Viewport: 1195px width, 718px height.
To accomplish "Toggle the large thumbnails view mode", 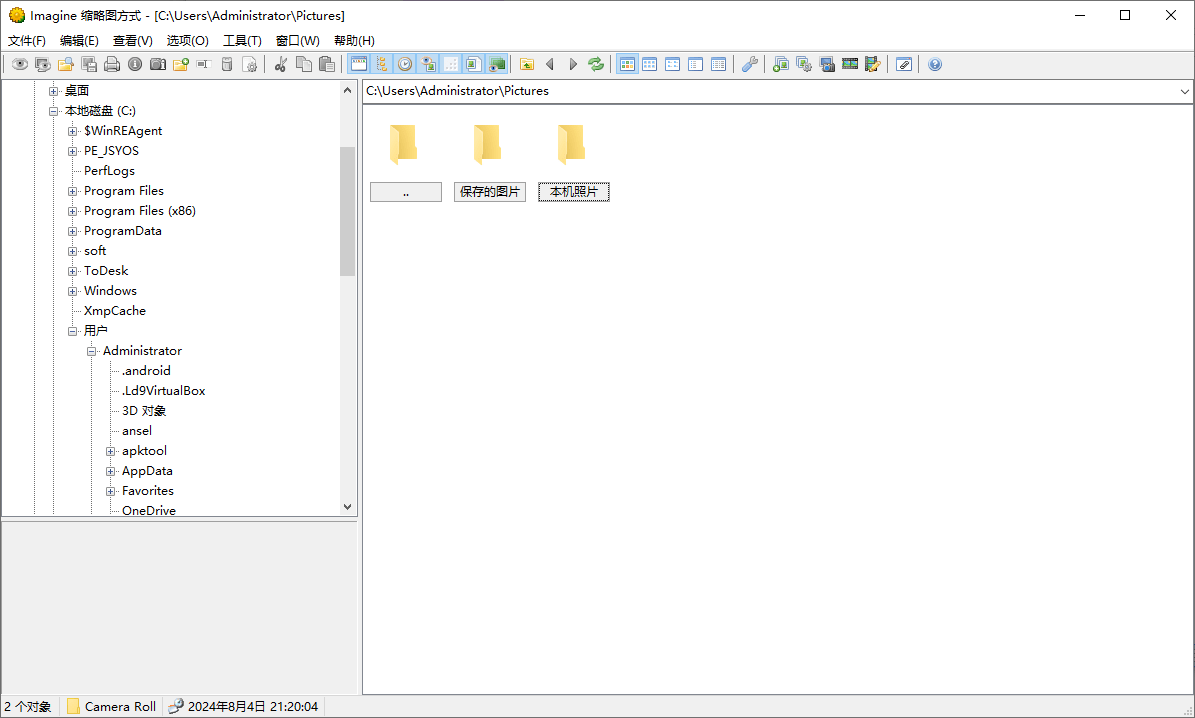I will point(627,63).
